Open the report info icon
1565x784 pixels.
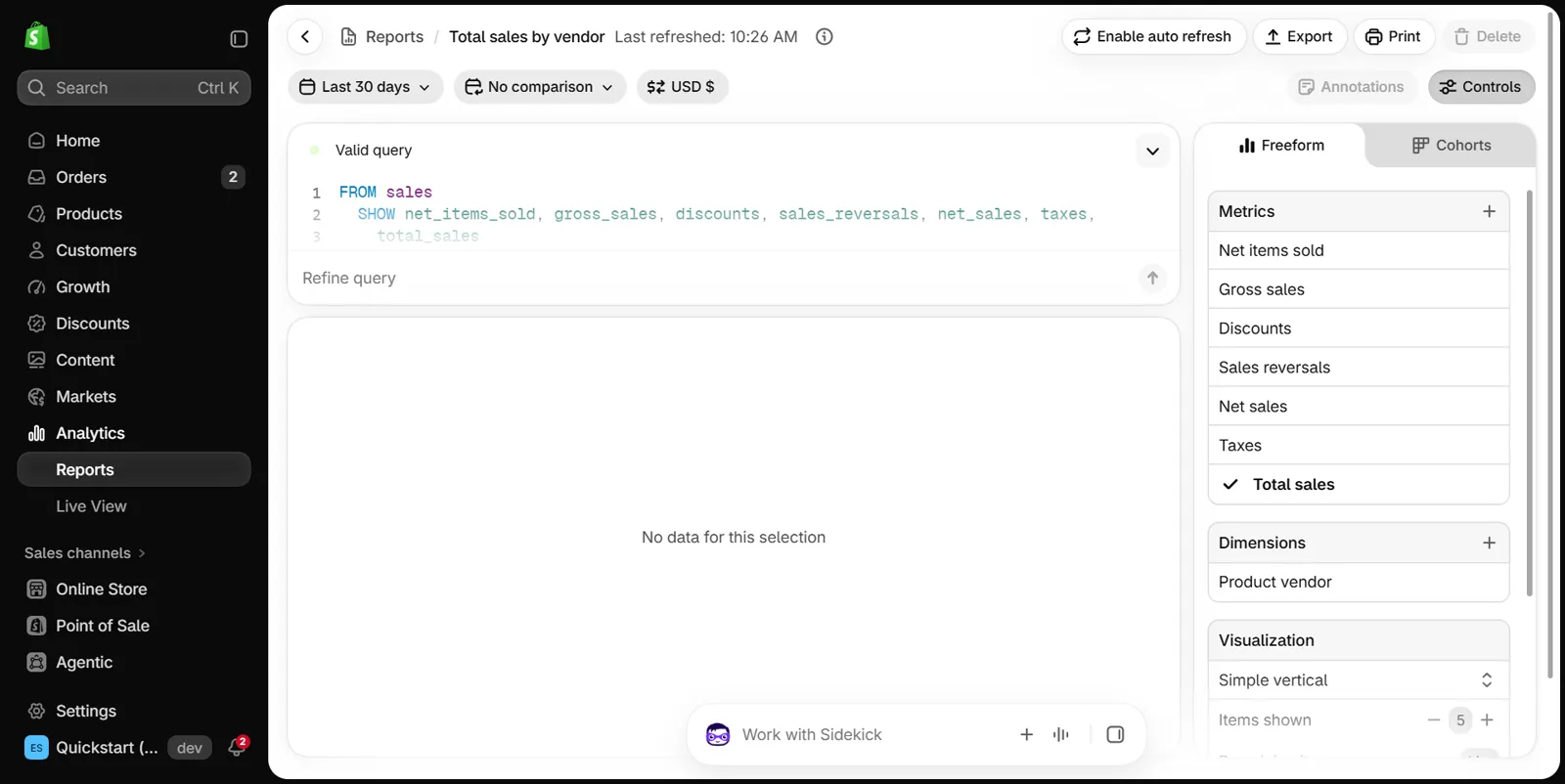(x=825, y=37)
